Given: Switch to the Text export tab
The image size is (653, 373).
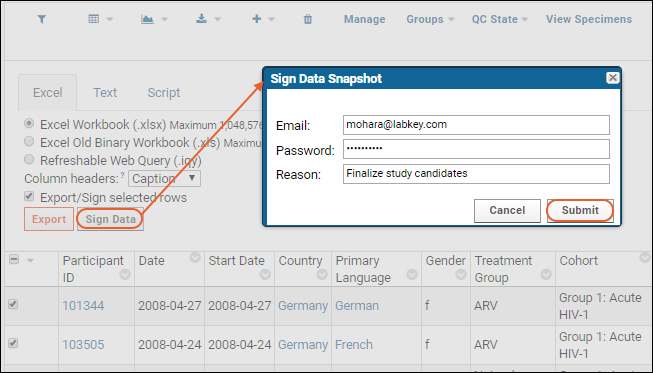Looking at the screenshot, I should pyautogui.click(x=105, y=92).
